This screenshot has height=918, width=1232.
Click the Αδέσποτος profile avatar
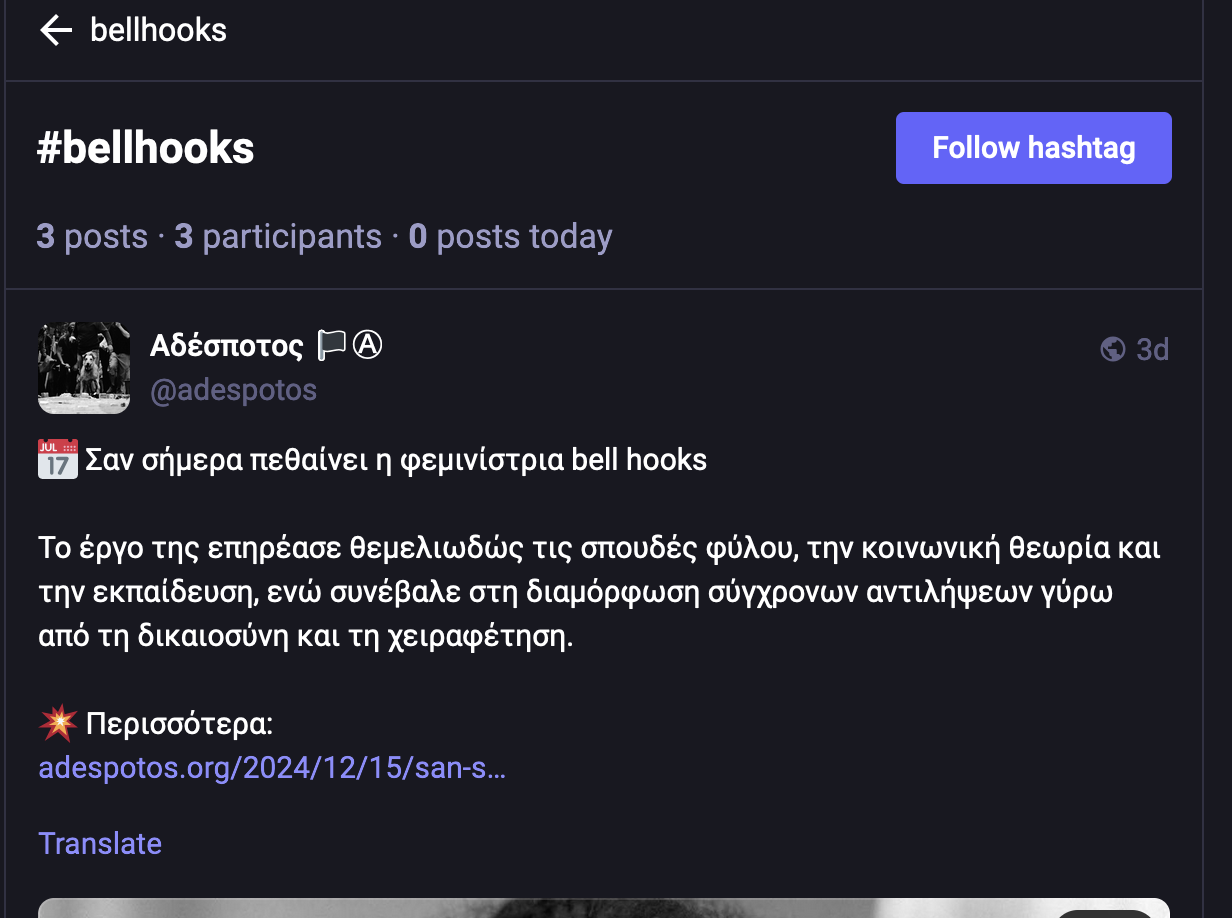pos(84,367)
